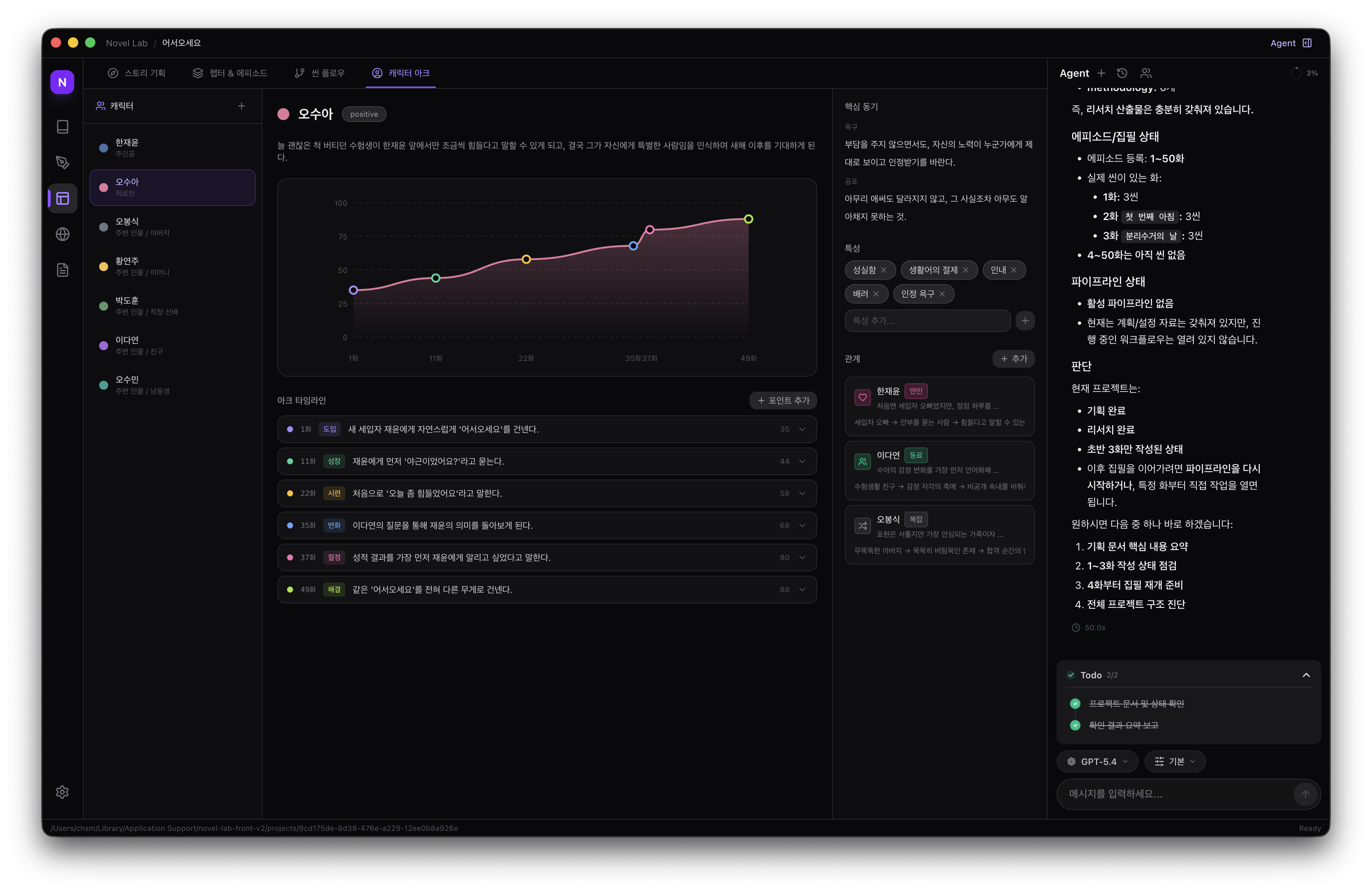The height and width of the screenshot is (892, 1372).
Task: Collapse the Todo panel chevron
Action: [1306, 675]
